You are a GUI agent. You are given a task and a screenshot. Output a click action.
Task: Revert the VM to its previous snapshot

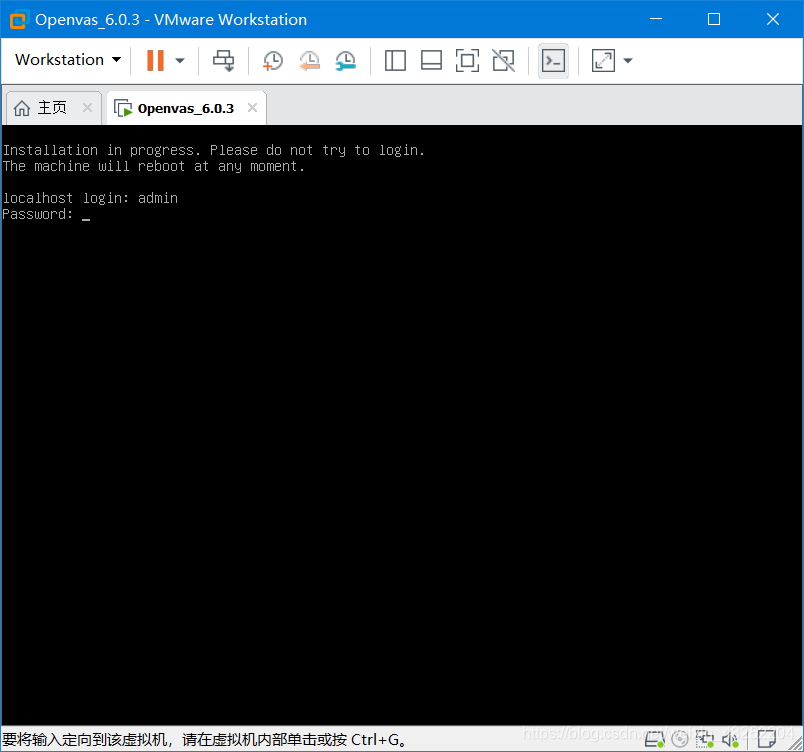coord(310,60)
